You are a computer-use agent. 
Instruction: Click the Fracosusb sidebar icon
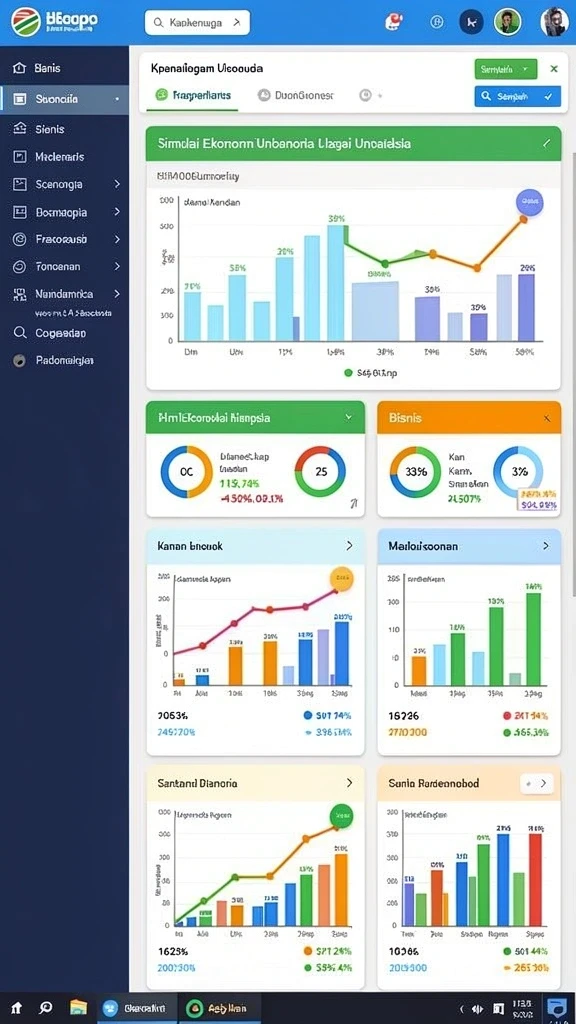click(20, 240)
